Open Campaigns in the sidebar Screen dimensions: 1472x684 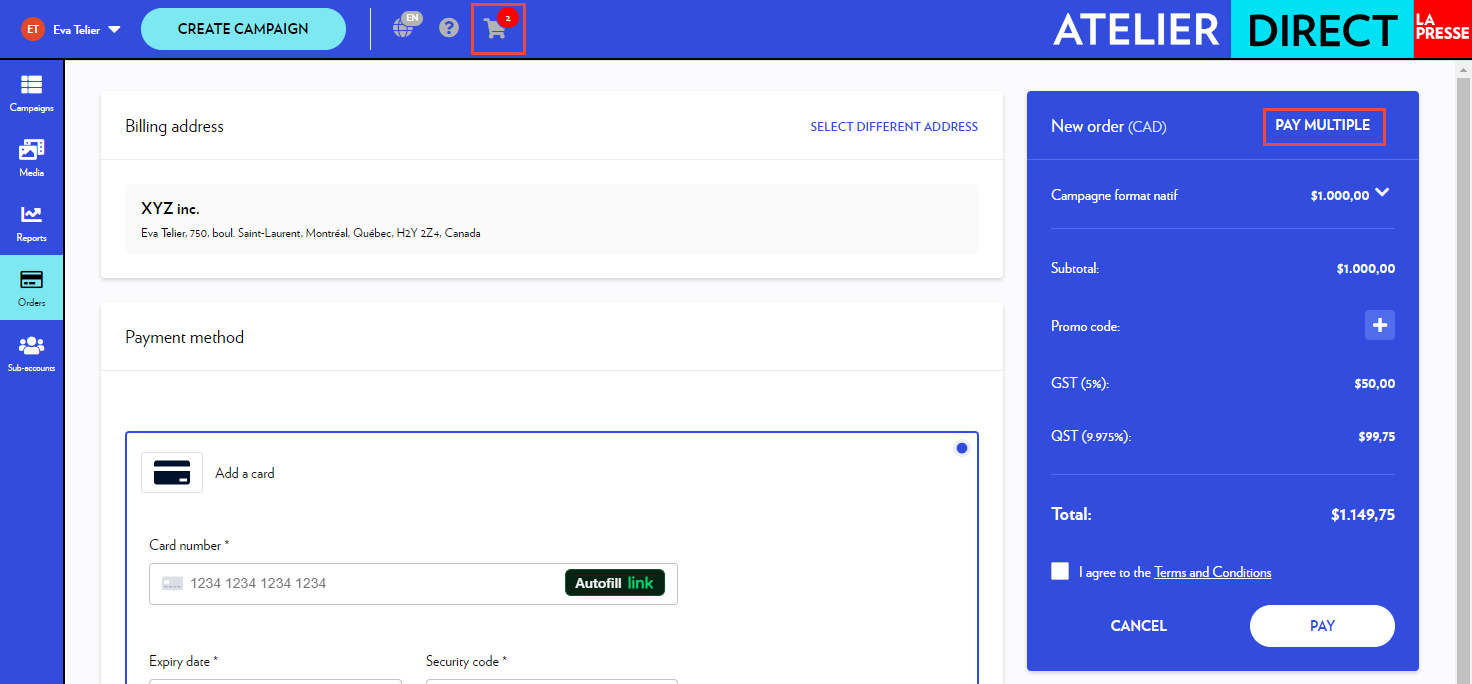32,93
